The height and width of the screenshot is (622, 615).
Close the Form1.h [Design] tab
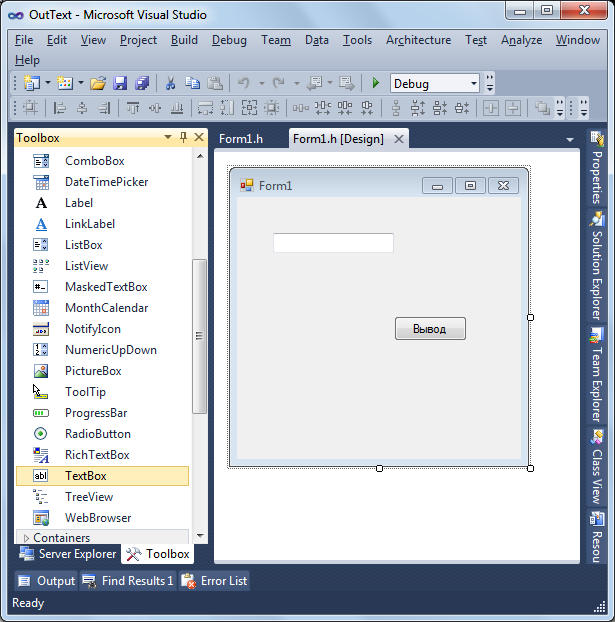pyautogui.click(x=399, y=139)
